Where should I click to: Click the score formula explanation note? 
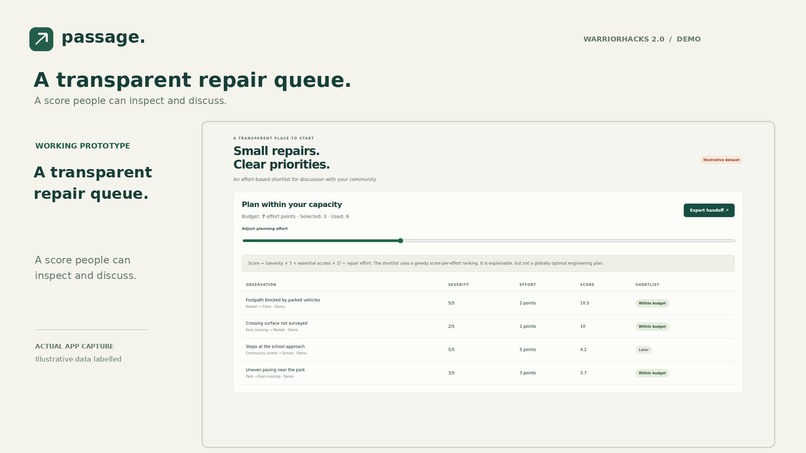click(488, 263)
